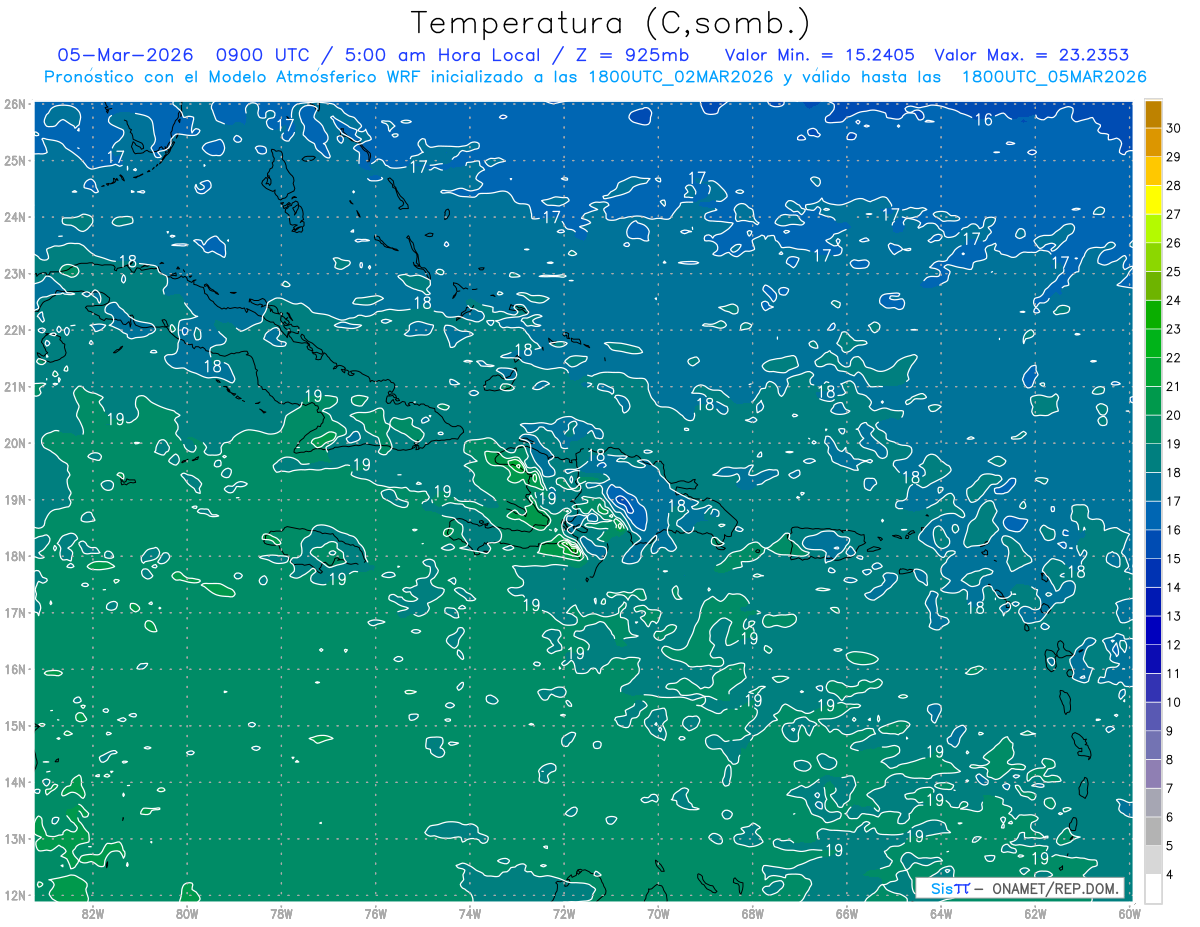This screenshot has height=927, width=1200.
Task: Click the 24N latitude axis label
Action: click(x=14, y=217)
